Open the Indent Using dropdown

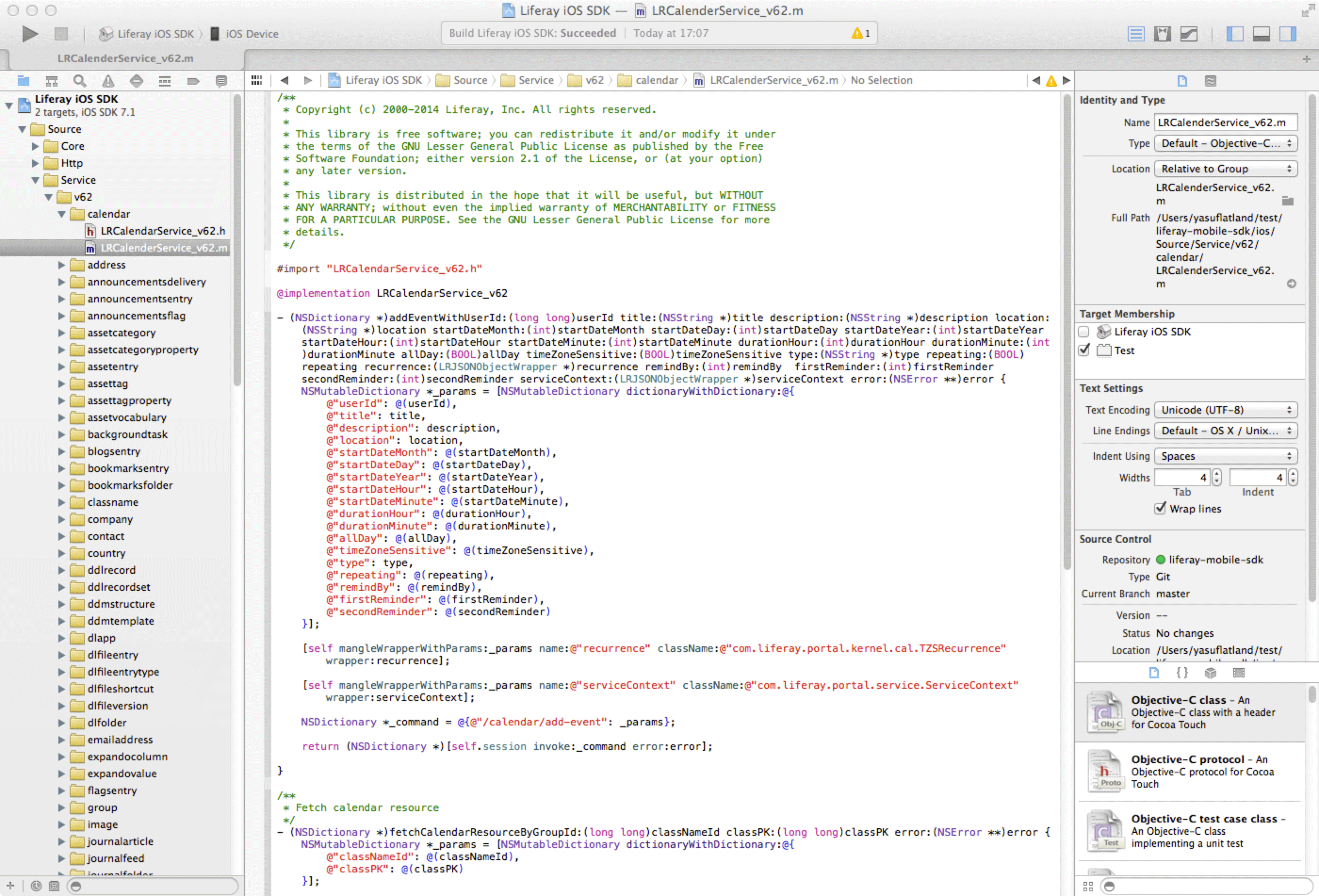(1225, 456)
